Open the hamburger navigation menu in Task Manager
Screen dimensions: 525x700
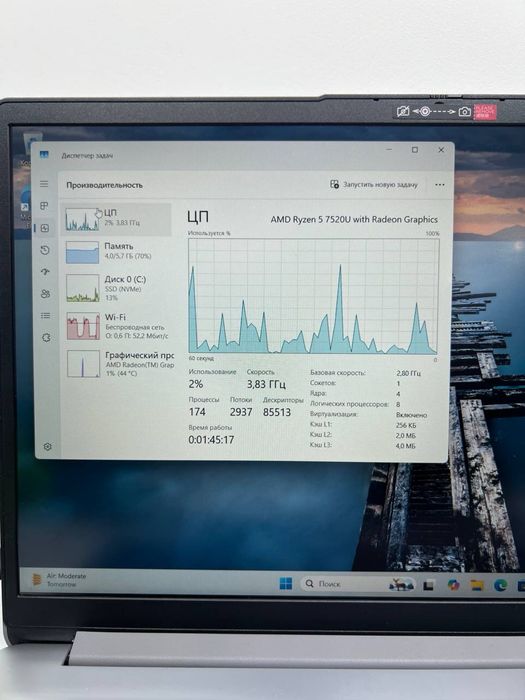pyautogui.click(x=44, y=184)
